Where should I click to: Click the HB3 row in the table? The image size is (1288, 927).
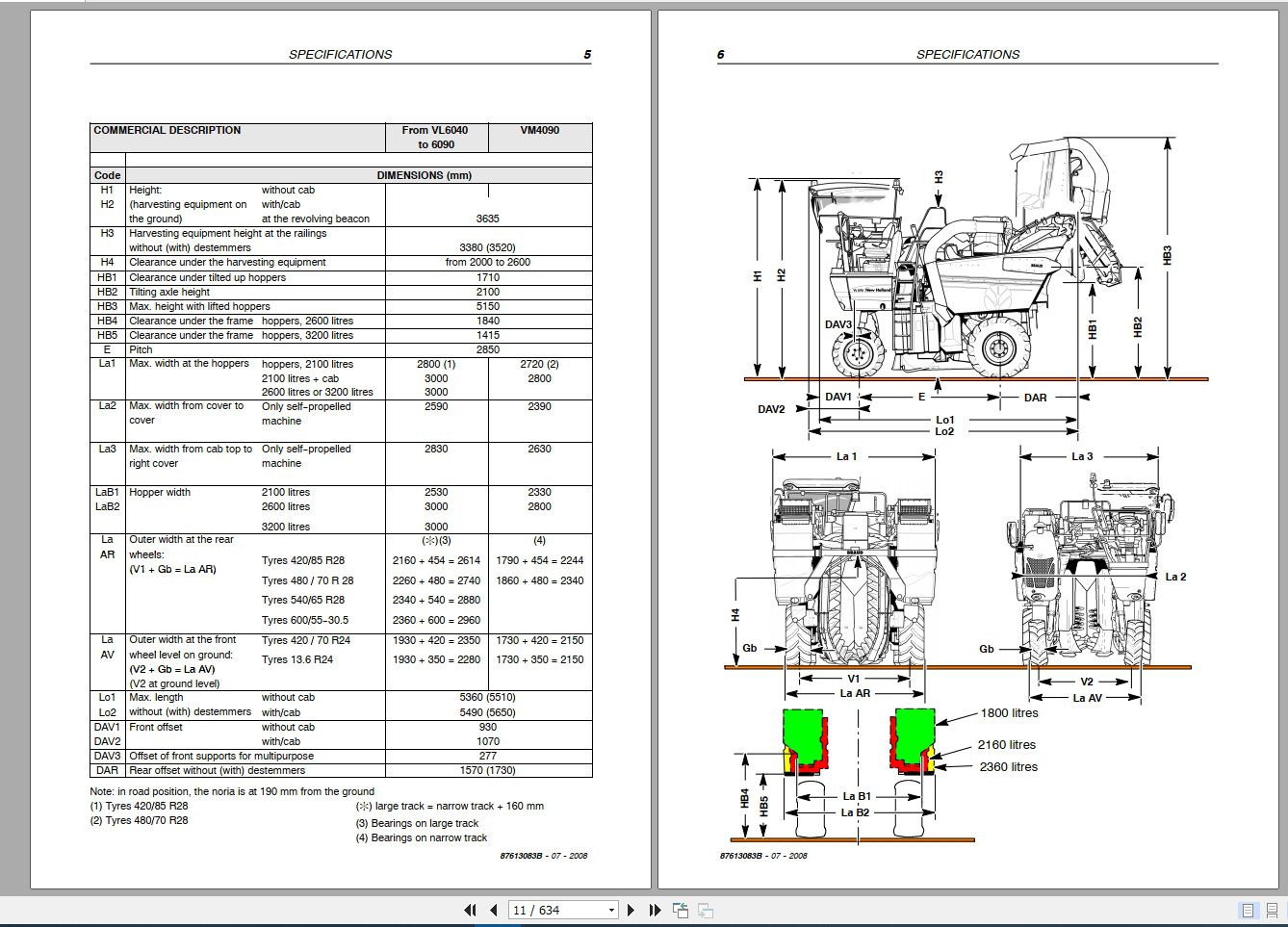[341, 306]
